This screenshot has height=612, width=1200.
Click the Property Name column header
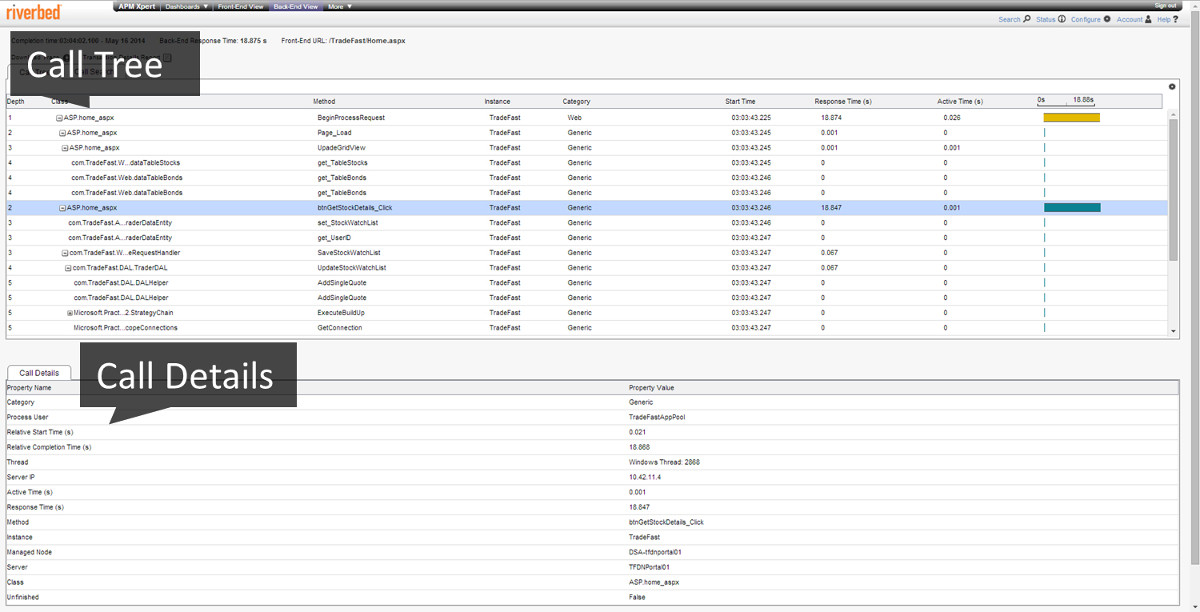click(x=29, y=387)
